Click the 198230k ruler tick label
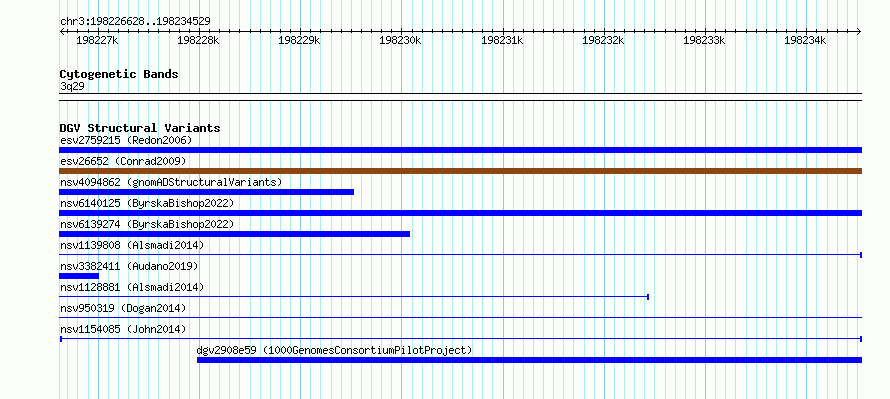Image resolution: width=890 pixels, height=399 pixels. point(400,40)
